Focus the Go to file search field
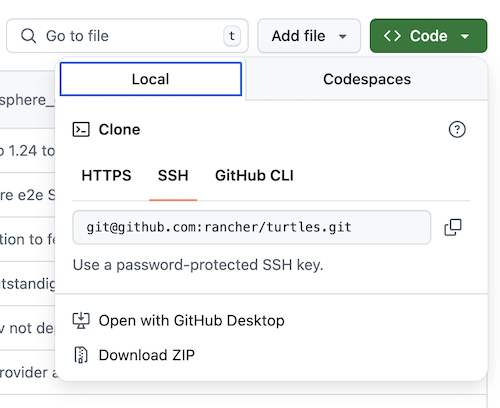This screenshot has height=408, width=500. 127,36
